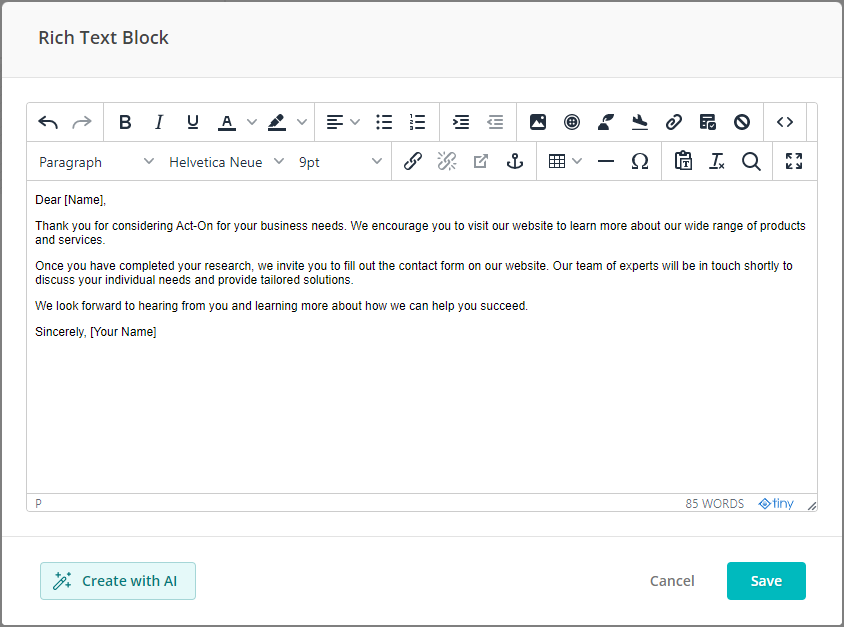The height and width of the screenshot is (627, 844).
Task: Click the Redo arrow icon
Action: pyautogui.click(x=82, y=122)
